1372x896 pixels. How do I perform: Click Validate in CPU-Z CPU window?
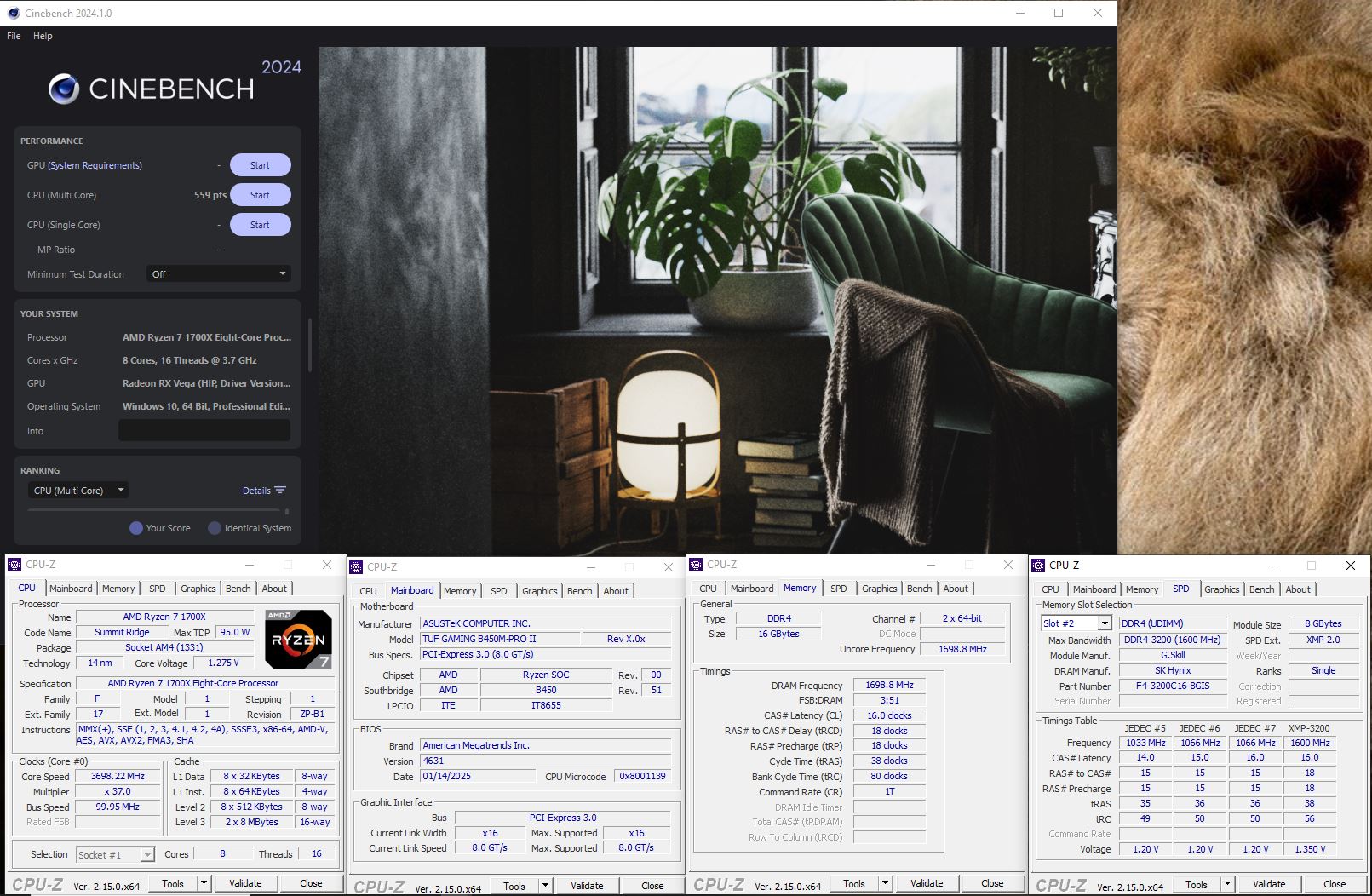tap(245, 883)
